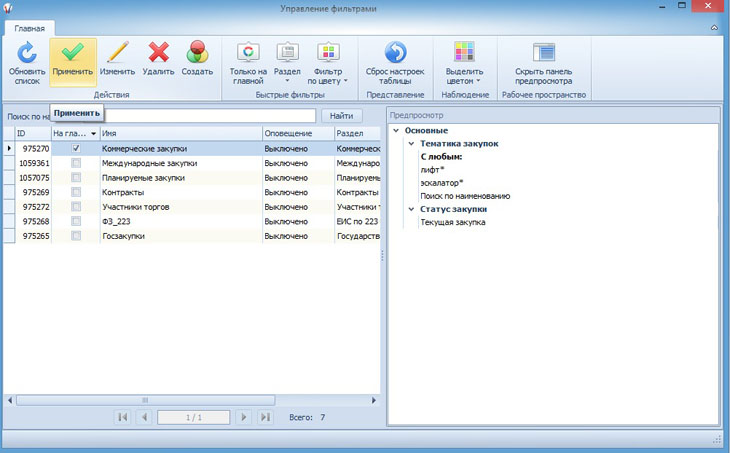The image size is (730, 453).
Task: Uncheck the Коммерческие закупки checkbox
Action: pyautogui.click(x=76, y=148)
